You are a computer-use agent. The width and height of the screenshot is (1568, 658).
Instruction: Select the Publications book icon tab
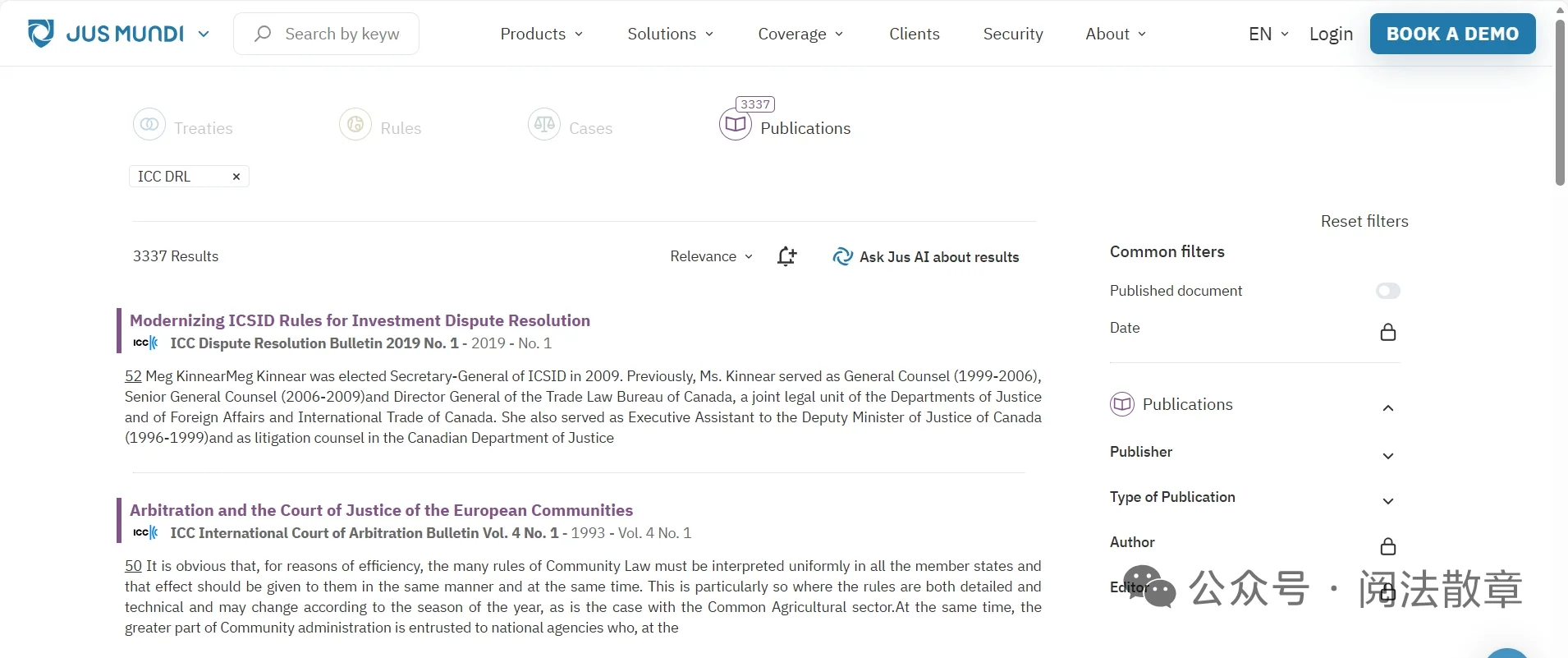736,125
